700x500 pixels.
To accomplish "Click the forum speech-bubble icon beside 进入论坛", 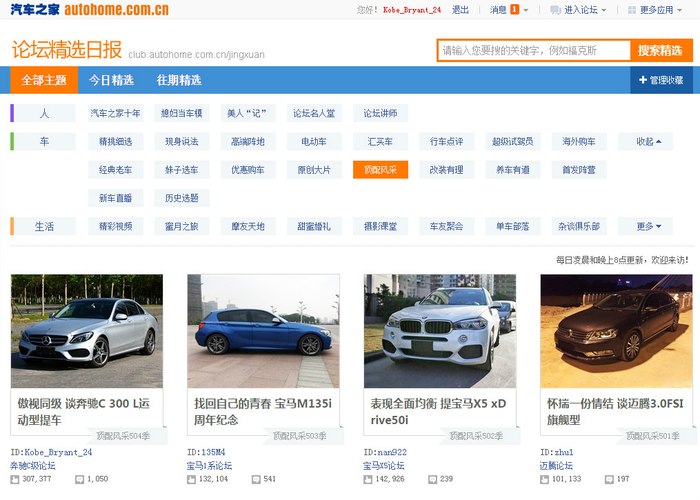I will coord(555,10).
